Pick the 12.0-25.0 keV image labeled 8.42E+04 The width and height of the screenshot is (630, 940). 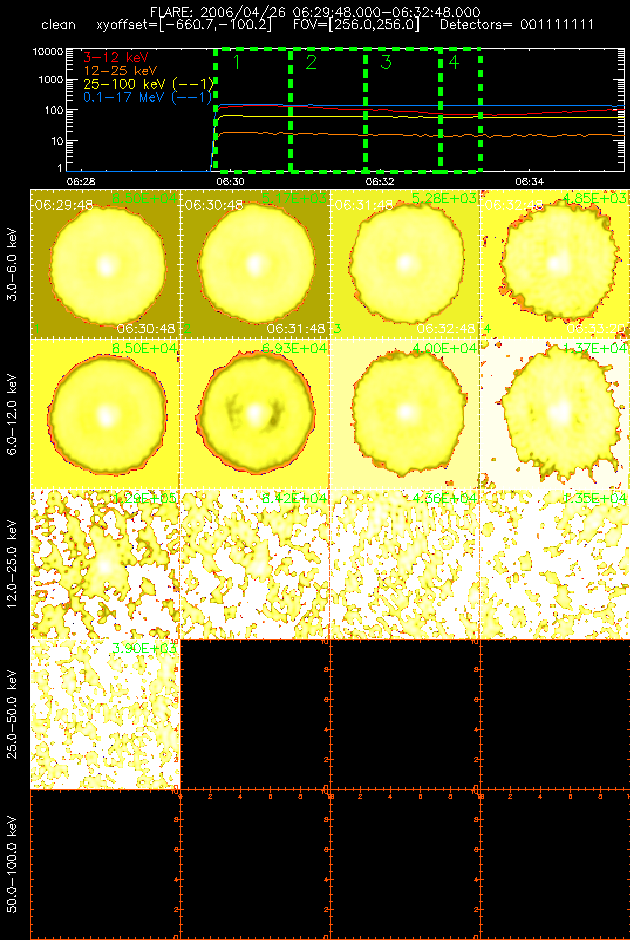tap(255, 564)
